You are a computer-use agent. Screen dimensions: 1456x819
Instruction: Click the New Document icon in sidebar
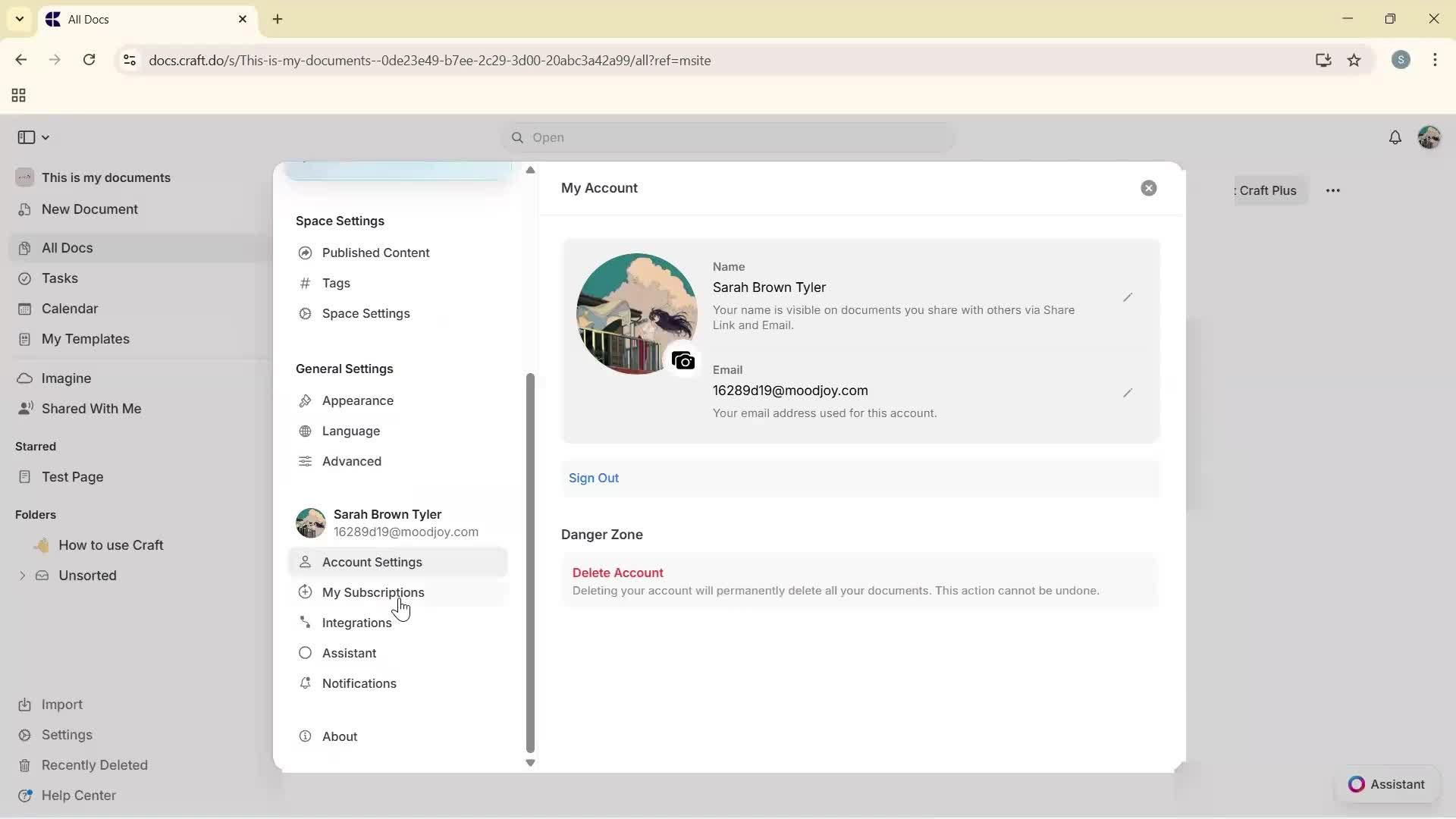[25, 209]
